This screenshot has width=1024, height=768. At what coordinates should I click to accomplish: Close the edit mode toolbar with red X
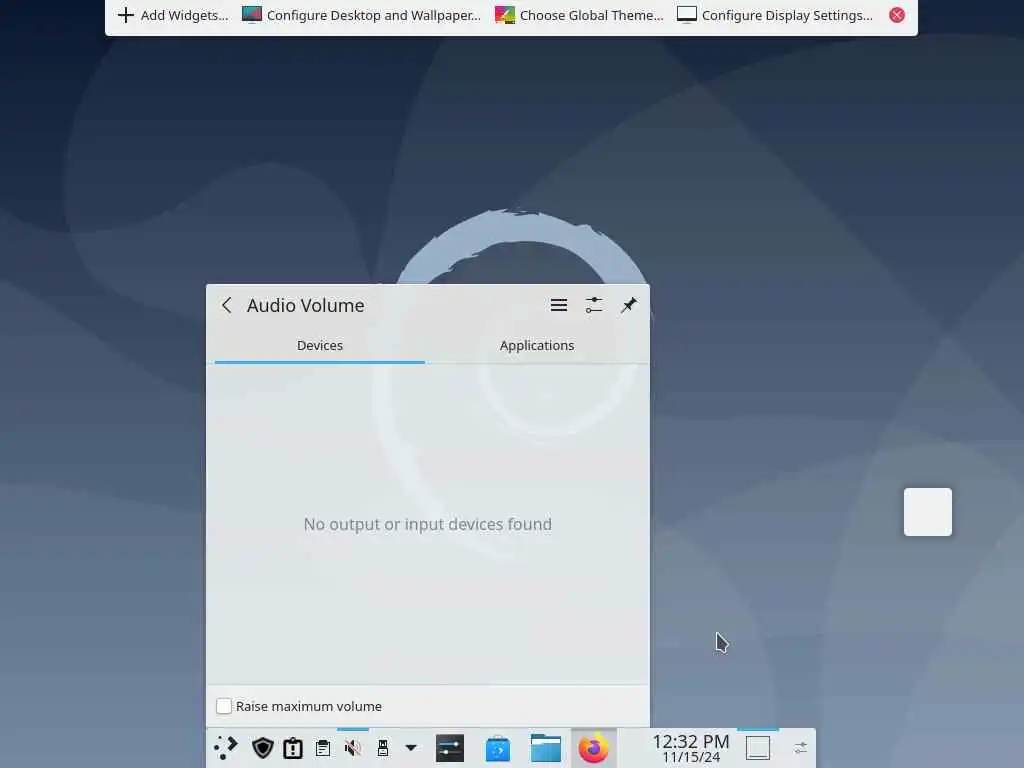[897, 15]
